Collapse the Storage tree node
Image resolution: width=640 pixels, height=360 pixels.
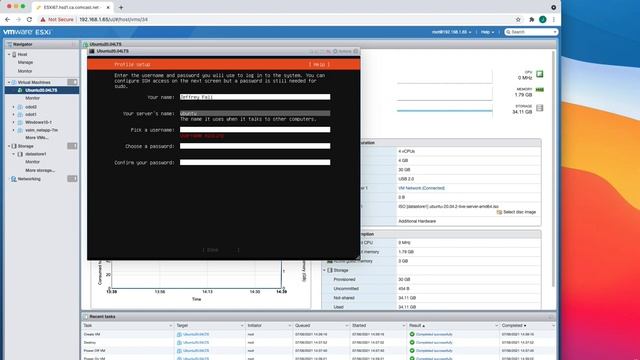tap(9, 146)
